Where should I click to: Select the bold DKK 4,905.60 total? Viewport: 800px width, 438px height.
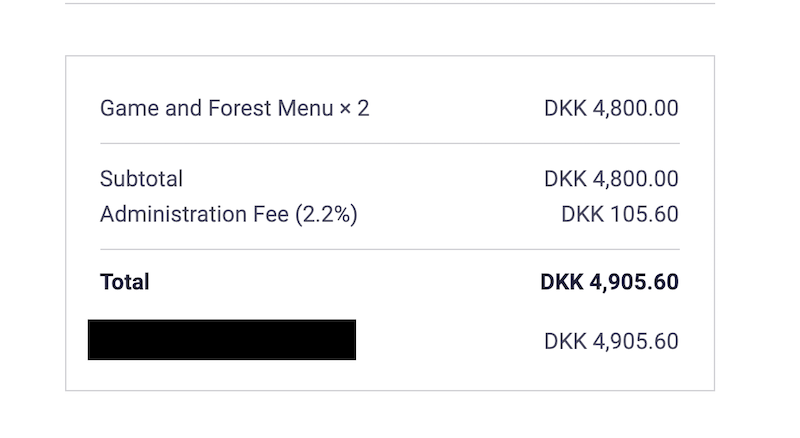(x=610, y=282)
